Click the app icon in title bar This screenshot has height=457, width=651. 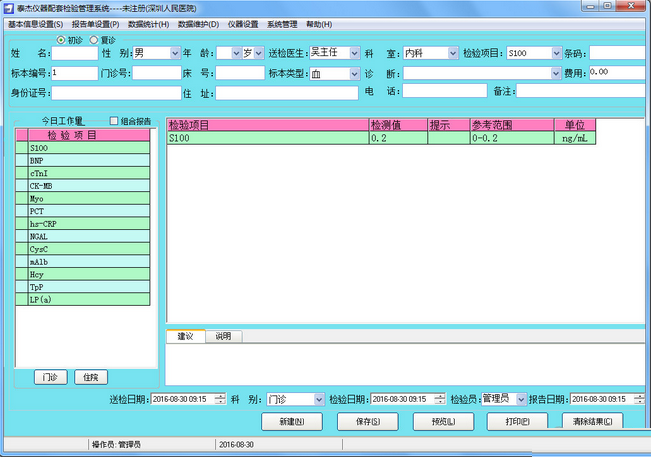pyautogui.click(x=9, y=7)
